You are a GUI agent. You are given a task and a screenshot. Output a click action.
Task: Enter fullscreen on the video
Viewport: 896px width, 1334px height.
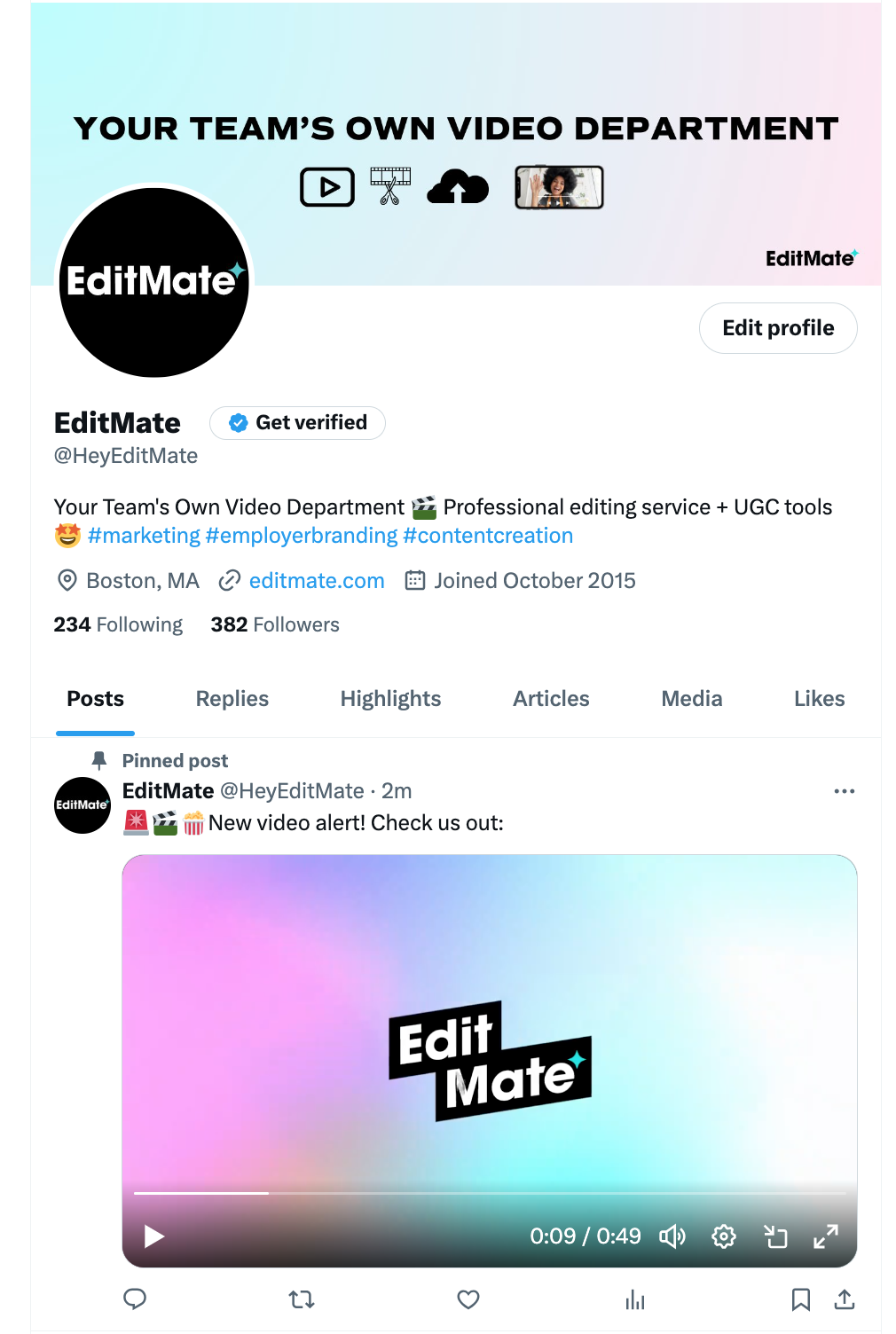pyautogui.click(x=826, y=1236)
